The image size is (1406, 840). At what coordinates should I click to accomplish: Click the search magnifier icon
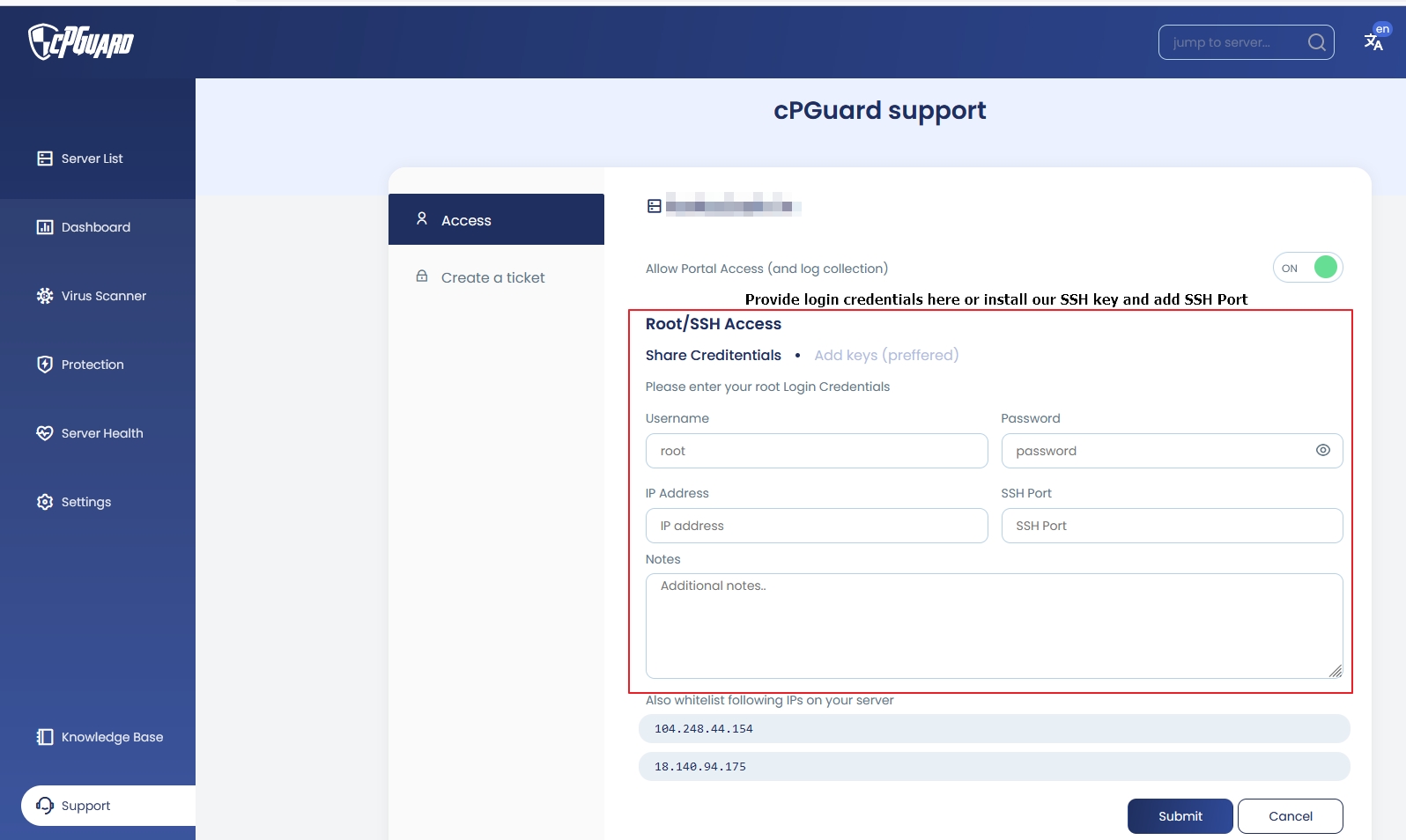coord(1316,42)
